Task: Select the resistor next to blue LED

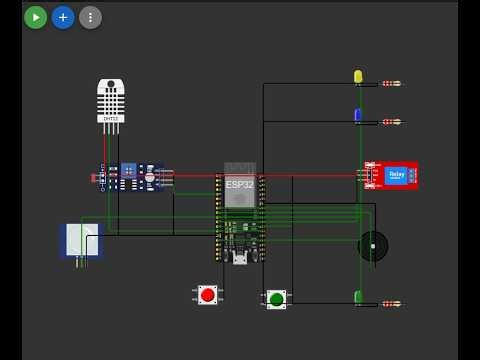Action: tap(391, 122)
